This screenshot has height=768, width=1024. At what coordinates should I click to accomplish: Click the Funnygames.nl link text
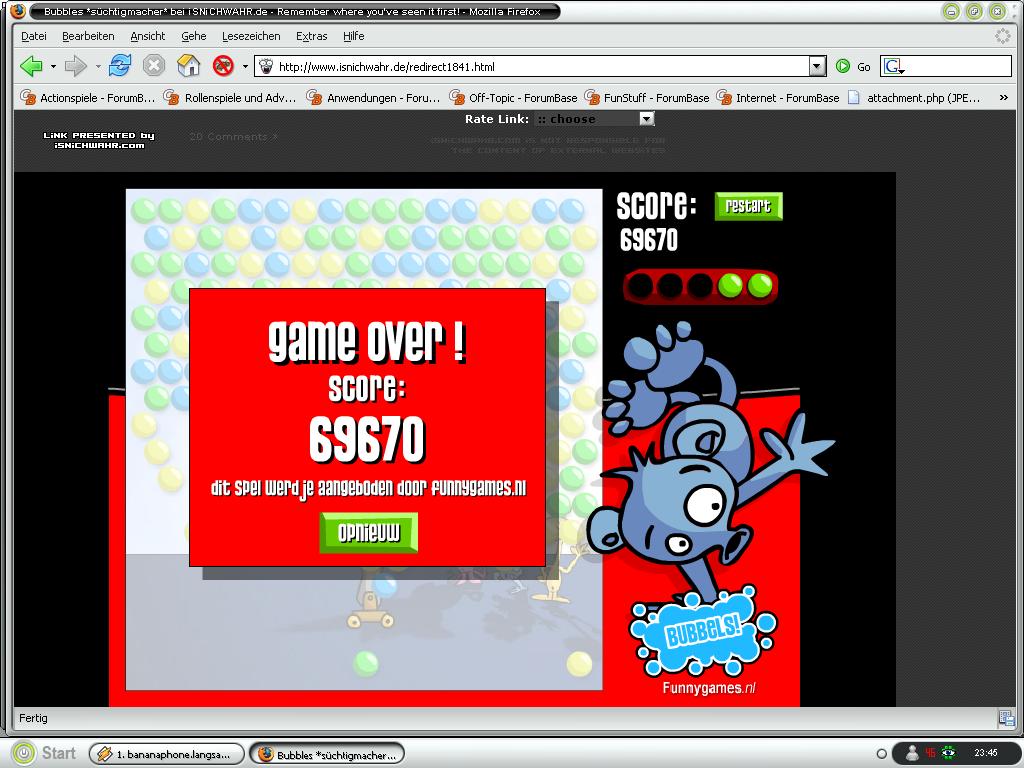(x=709, y=688)
